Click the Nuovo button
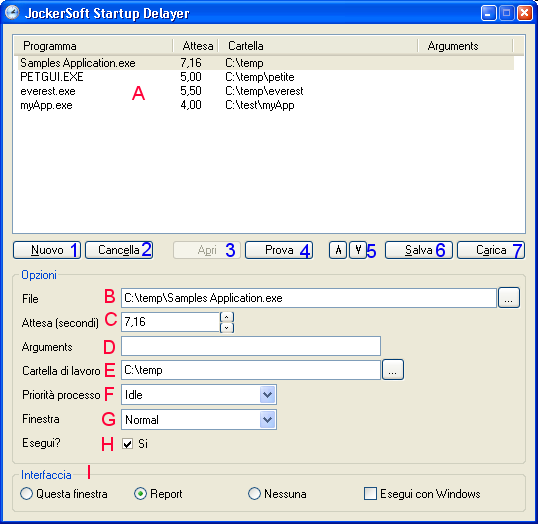The width and height of the screenshot is (538, 524). (47, 250)
